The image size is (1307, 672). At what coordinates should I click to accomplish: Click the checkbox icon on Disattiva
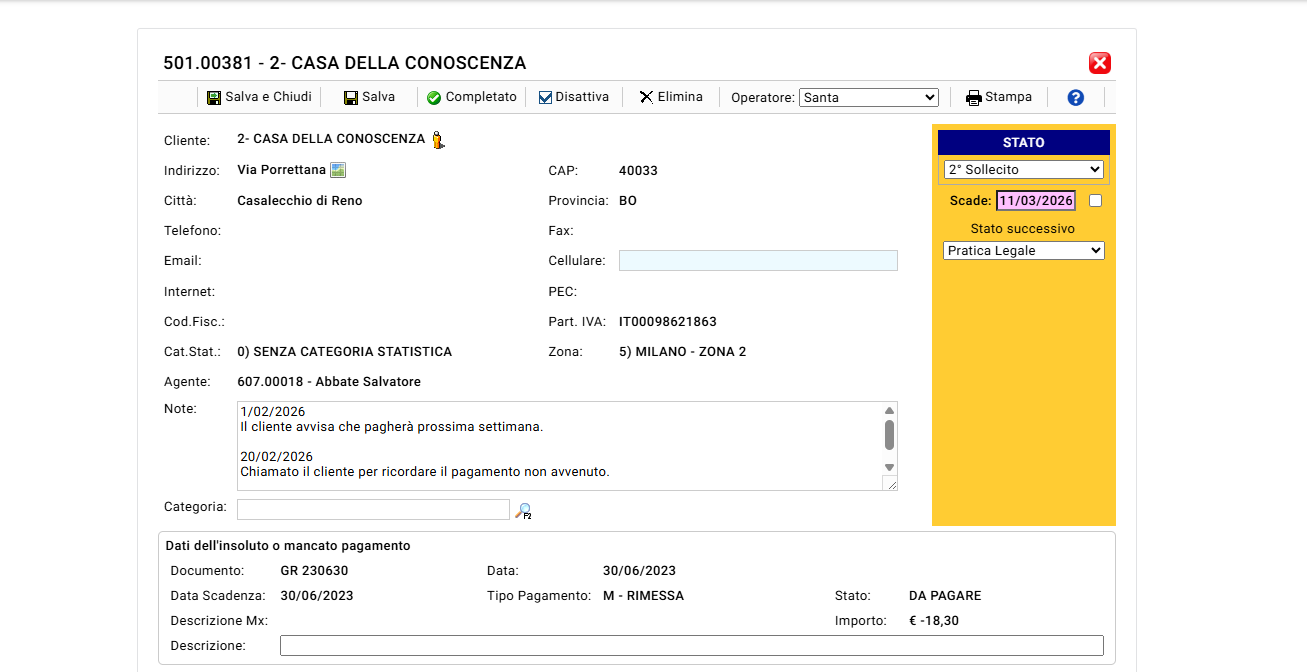click(x=544, y=96)
